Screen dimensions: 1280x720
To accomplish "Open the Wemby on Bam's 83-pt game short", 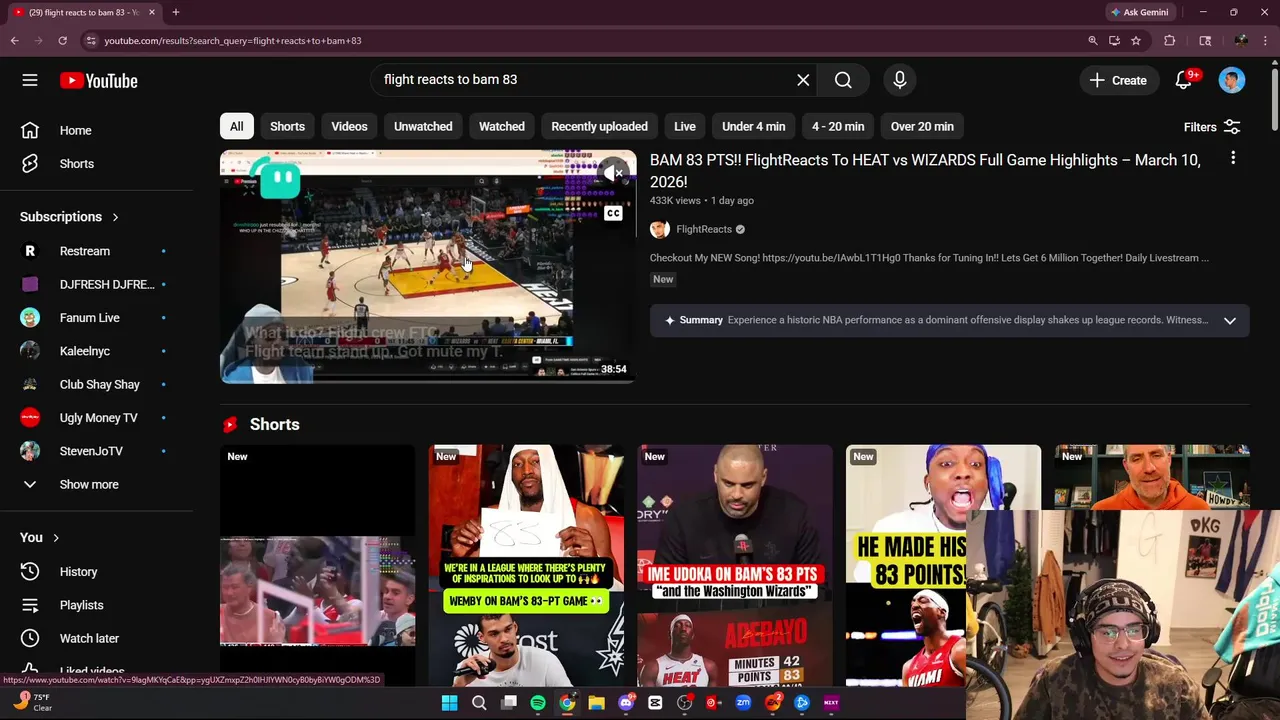I will pyautogui.click(x=526, y=565).
